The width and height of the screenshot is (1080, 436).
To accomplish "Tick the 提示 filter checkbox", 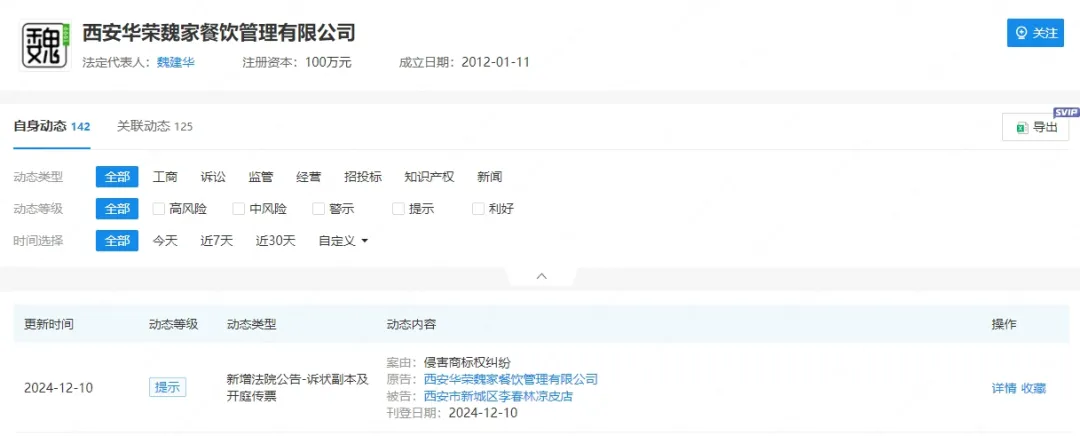I will coord(399,209).
